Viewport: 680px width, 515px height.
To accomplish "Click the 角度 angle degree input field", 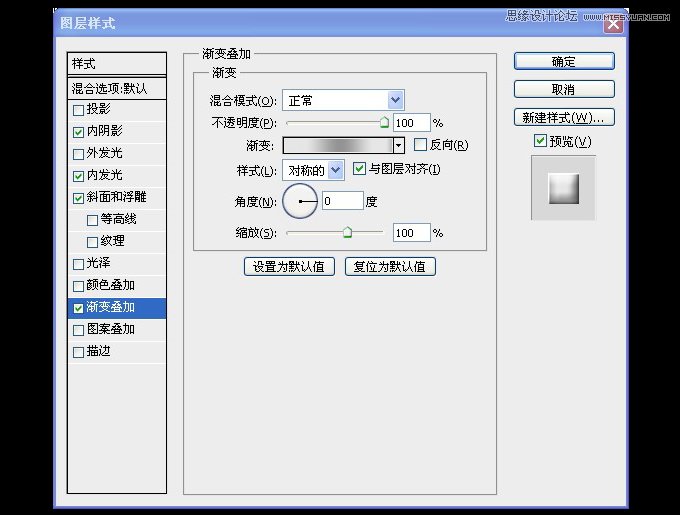I will (x=343, y=201).
